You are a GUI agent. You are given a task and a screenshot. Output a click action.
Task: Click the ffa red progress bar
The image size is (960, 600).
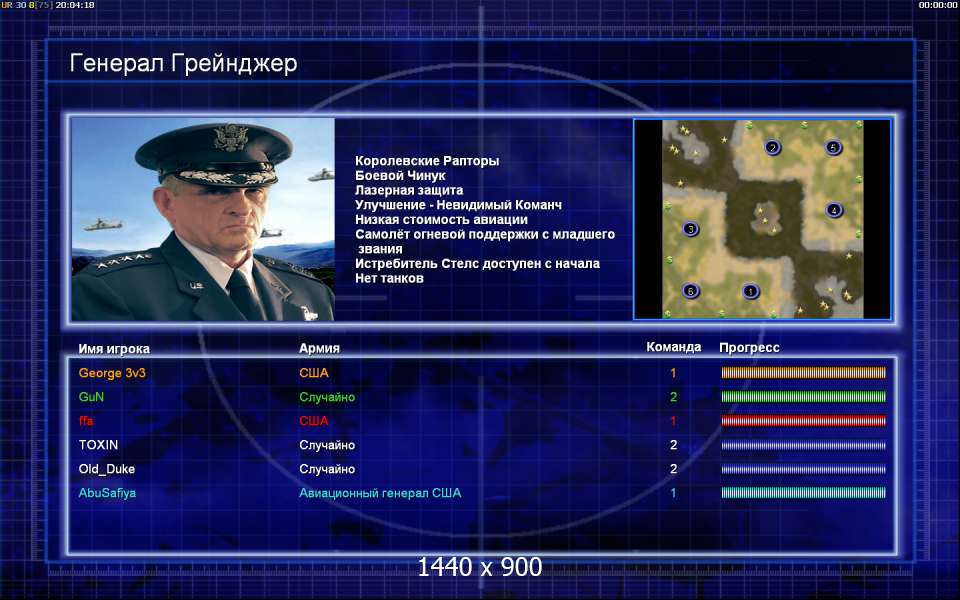pyautogui.click(x=803, y=421)
